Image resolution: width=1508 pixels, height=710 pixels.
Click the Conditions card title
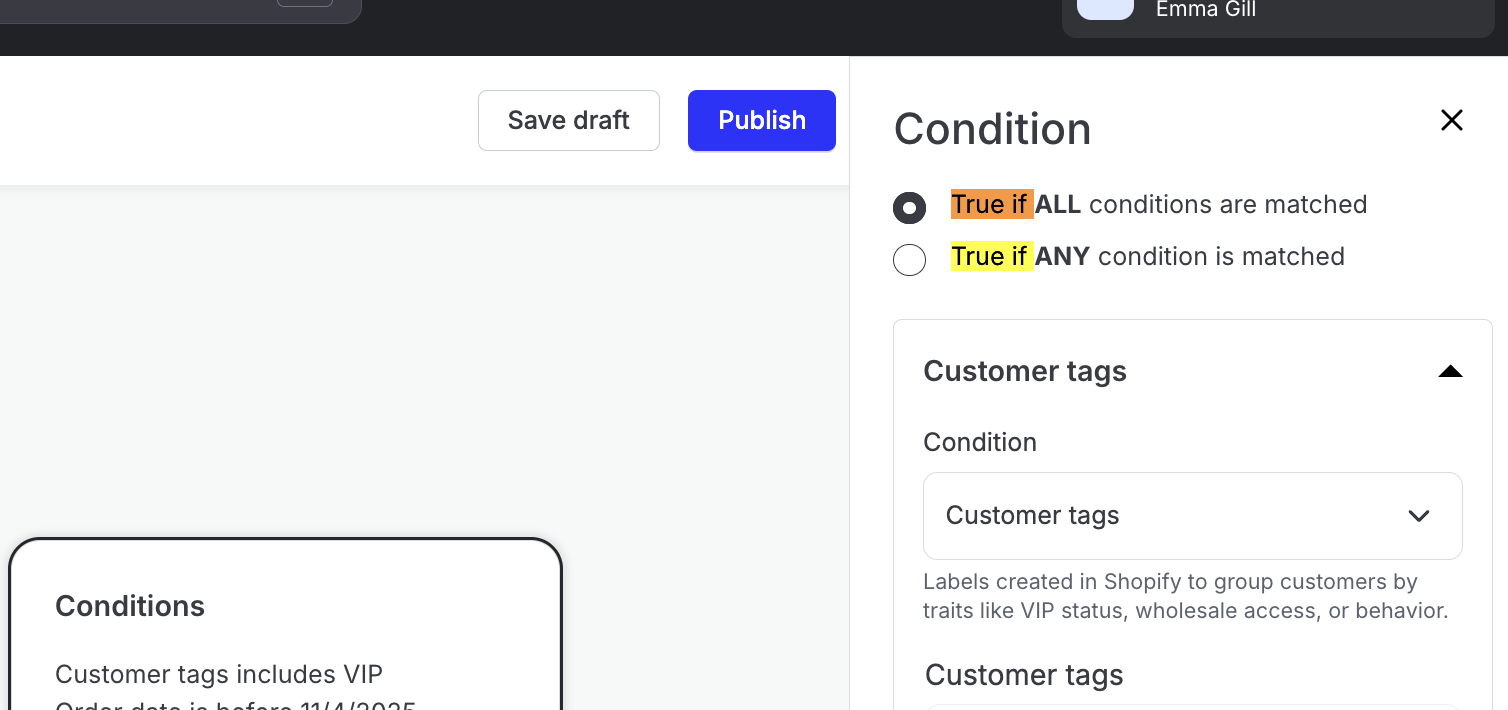[130, 606]
